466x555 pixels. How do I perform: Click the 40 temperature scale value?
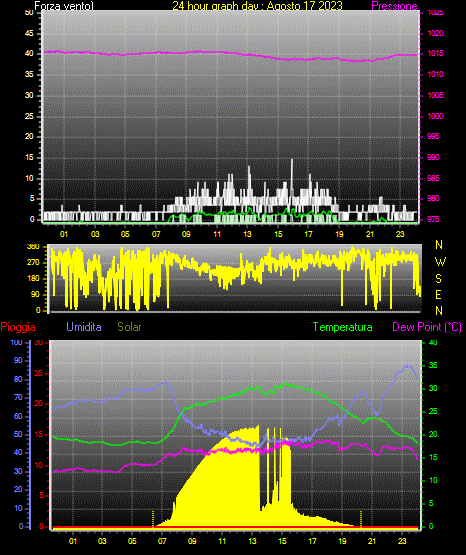433,342
